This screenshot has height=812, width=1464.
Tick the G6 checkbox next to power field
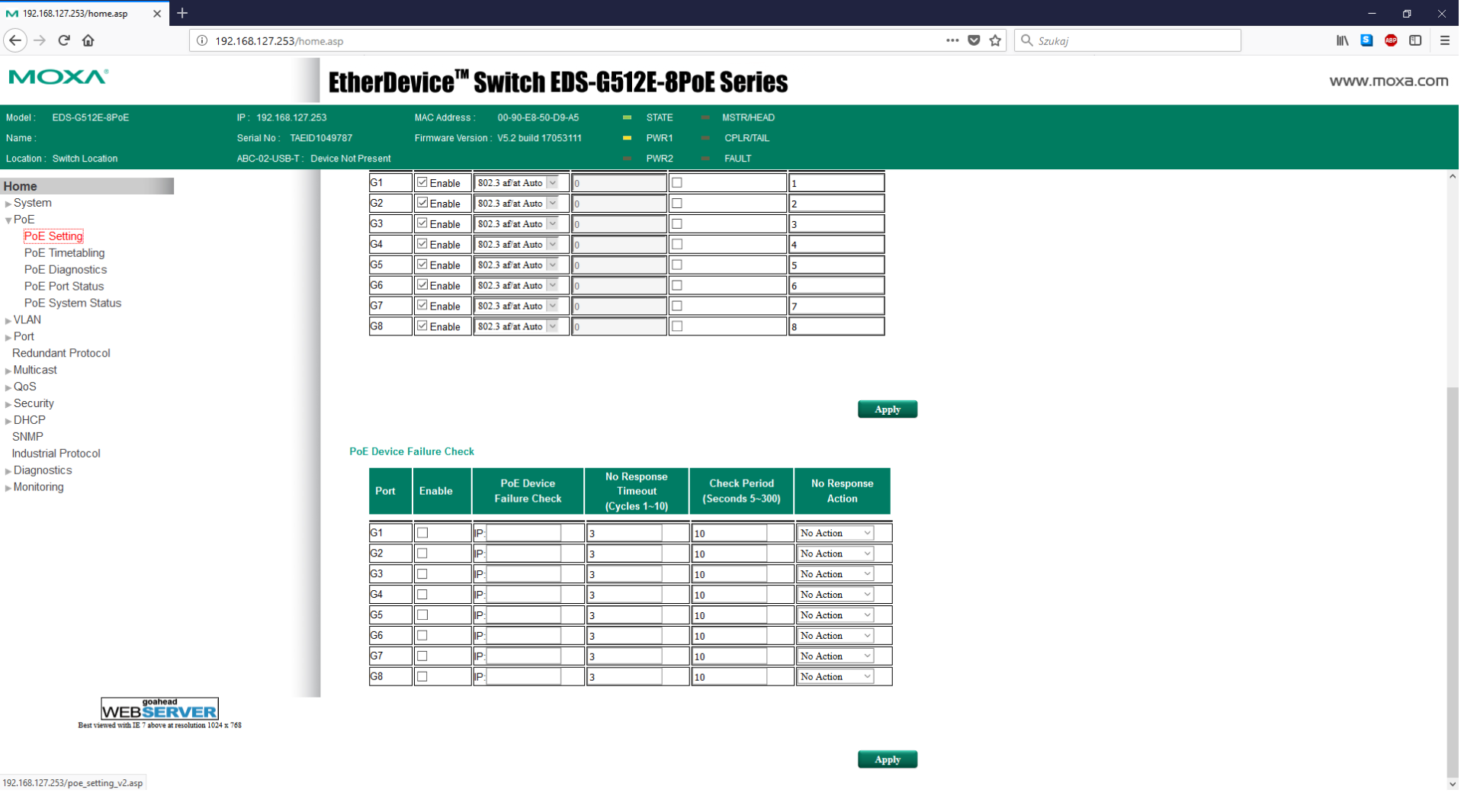click(678, 286)
